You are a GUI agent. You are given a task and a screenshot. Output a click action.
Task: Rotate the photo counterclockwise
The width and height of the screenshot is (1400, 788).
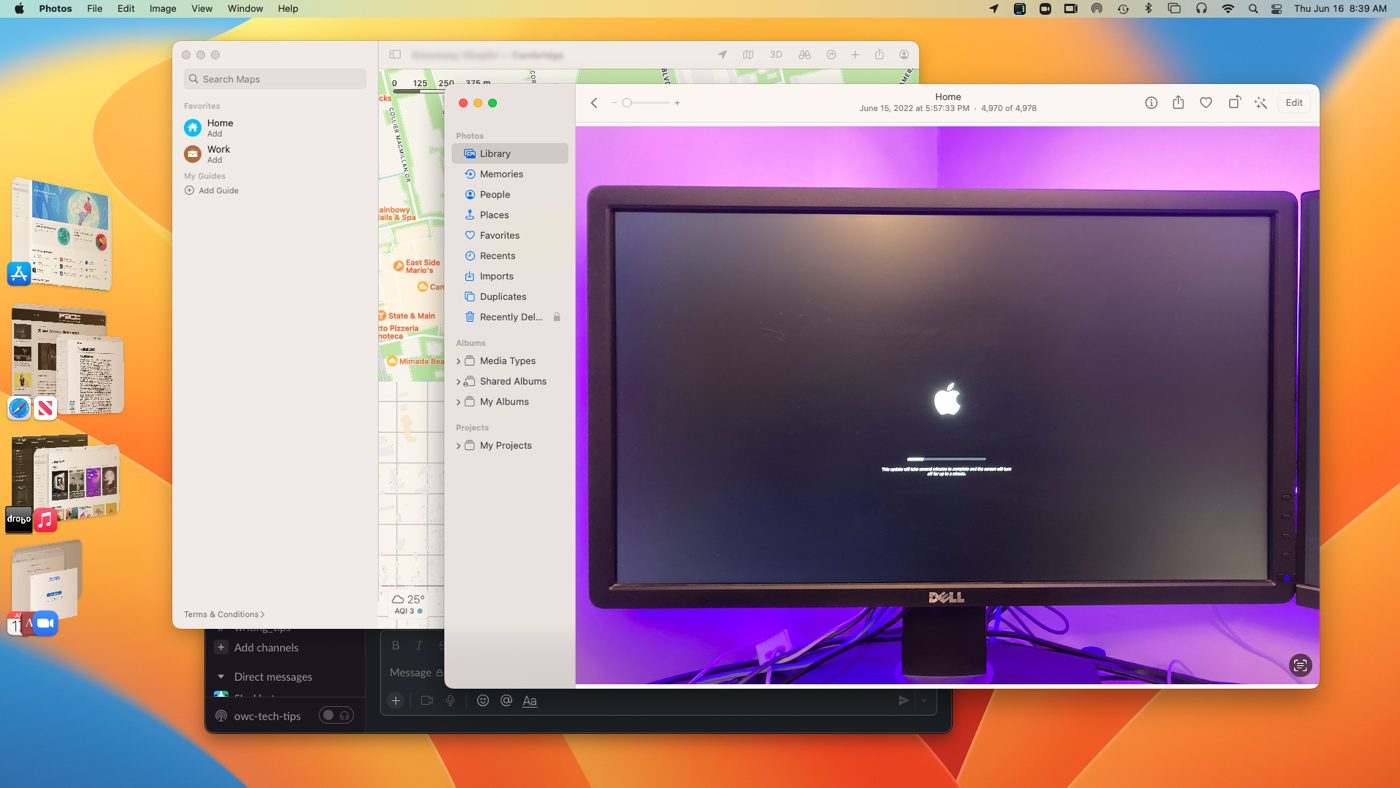pyautogui.click(x=1233, y=102)
